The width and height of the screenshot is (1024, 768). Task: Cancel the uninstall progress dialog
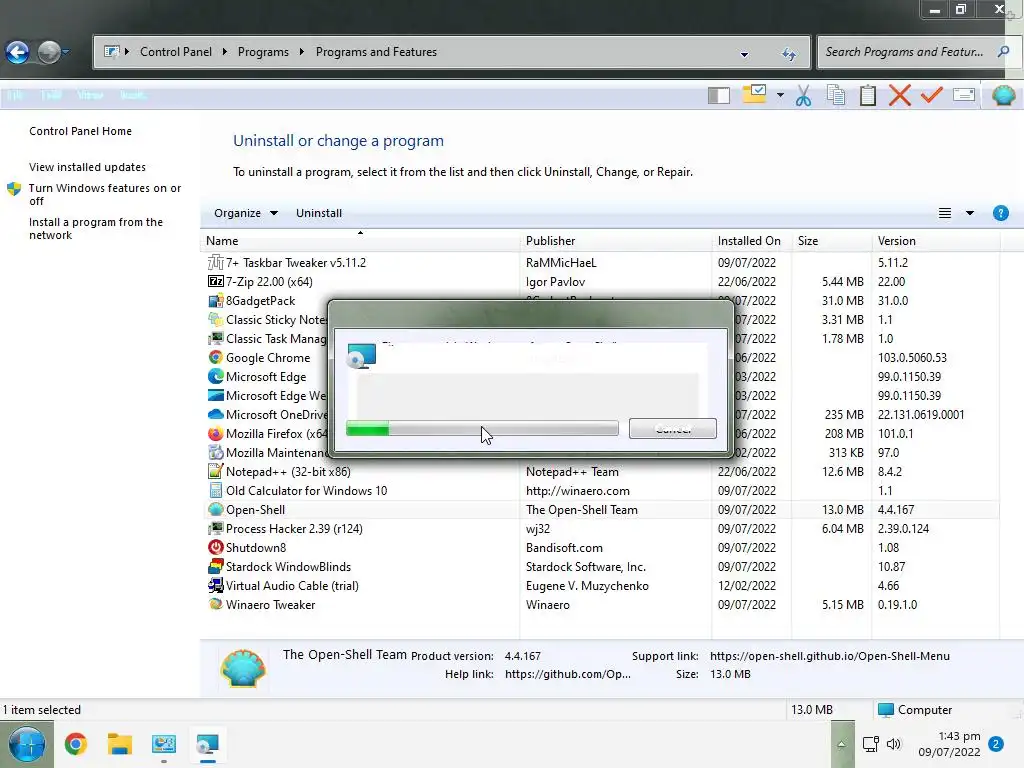(x=673, y=428)
